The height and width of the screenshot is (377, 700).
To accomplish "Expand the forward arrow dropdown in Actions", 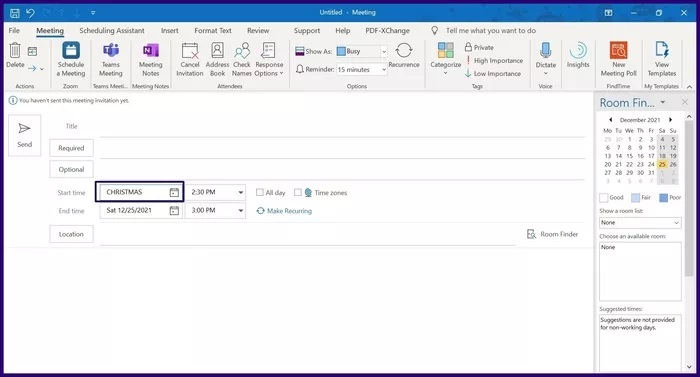I will tap(42, 69).
